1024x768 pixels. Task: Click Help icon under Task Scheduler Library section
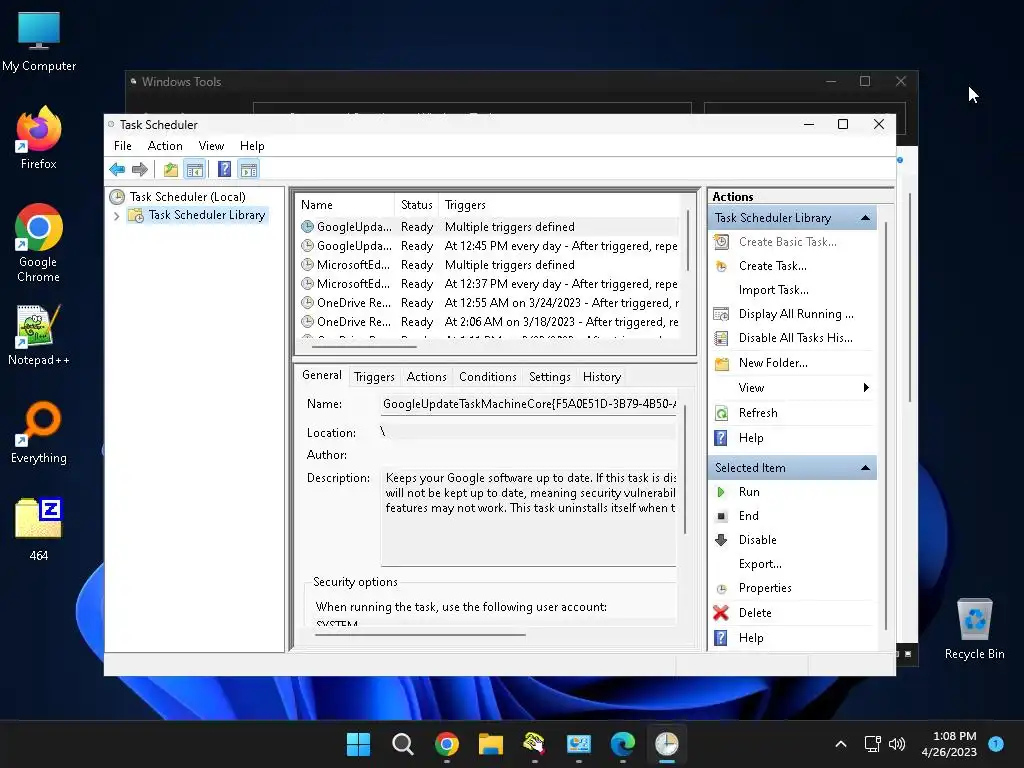pos(721,438)
